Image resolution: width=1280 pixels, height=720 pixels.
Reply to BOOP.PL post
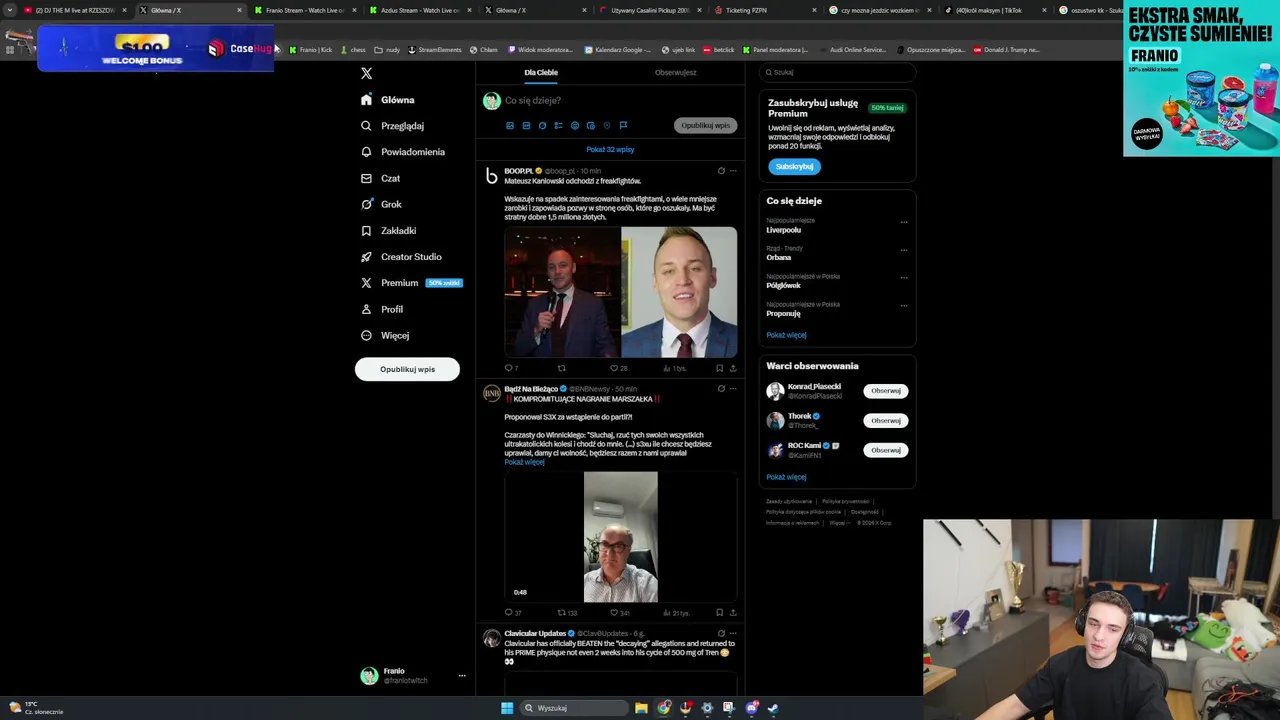pos(510,368)
